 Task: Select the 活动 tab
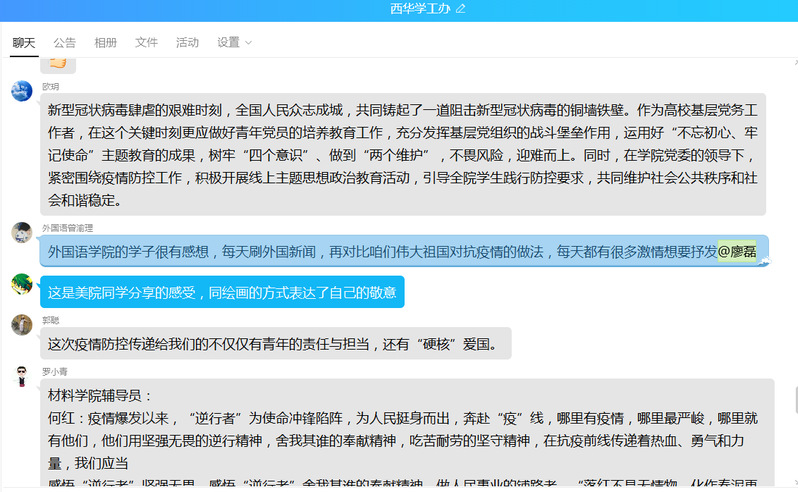187,43
